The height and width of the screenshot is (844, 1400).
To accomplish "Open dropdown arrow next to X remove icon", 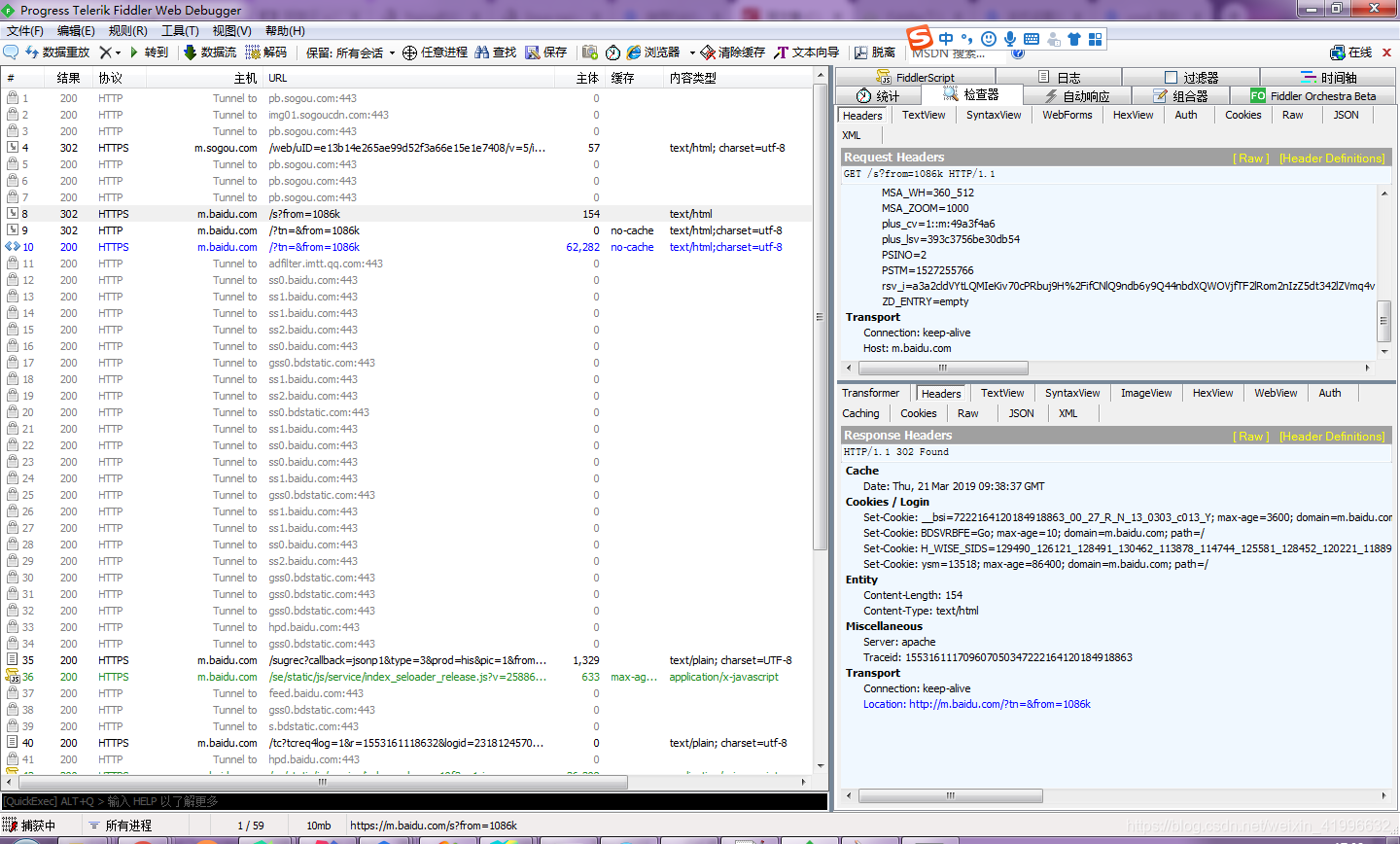I will 118,53.
